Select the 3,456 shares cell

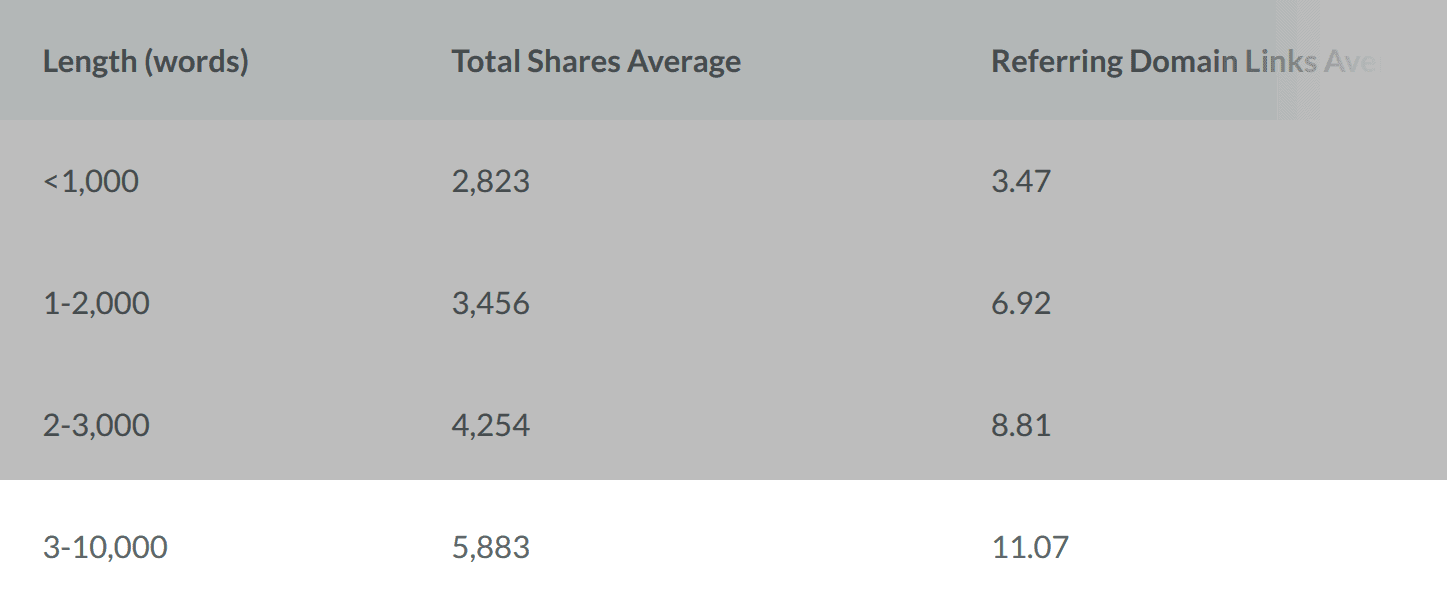(x=490, y=304)
